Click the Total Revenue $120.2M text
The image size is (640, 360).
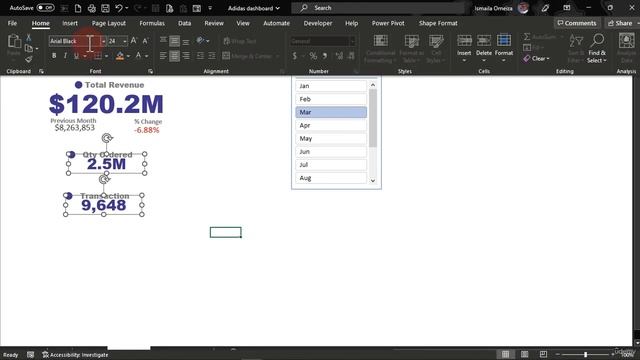pyautogui.click(x=106, y=104)
